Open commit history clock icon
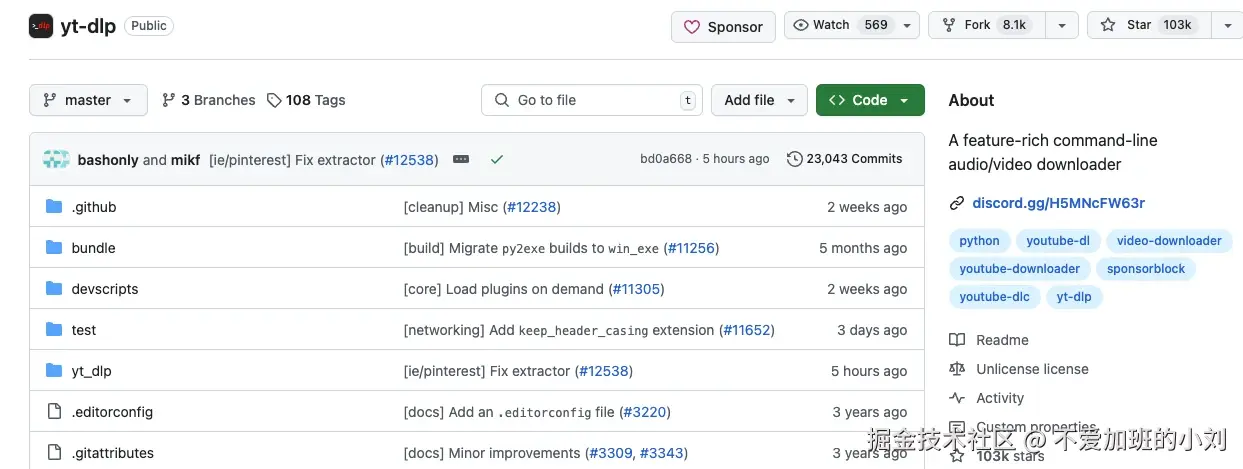Screen dimensions: 1243x469 795,159
